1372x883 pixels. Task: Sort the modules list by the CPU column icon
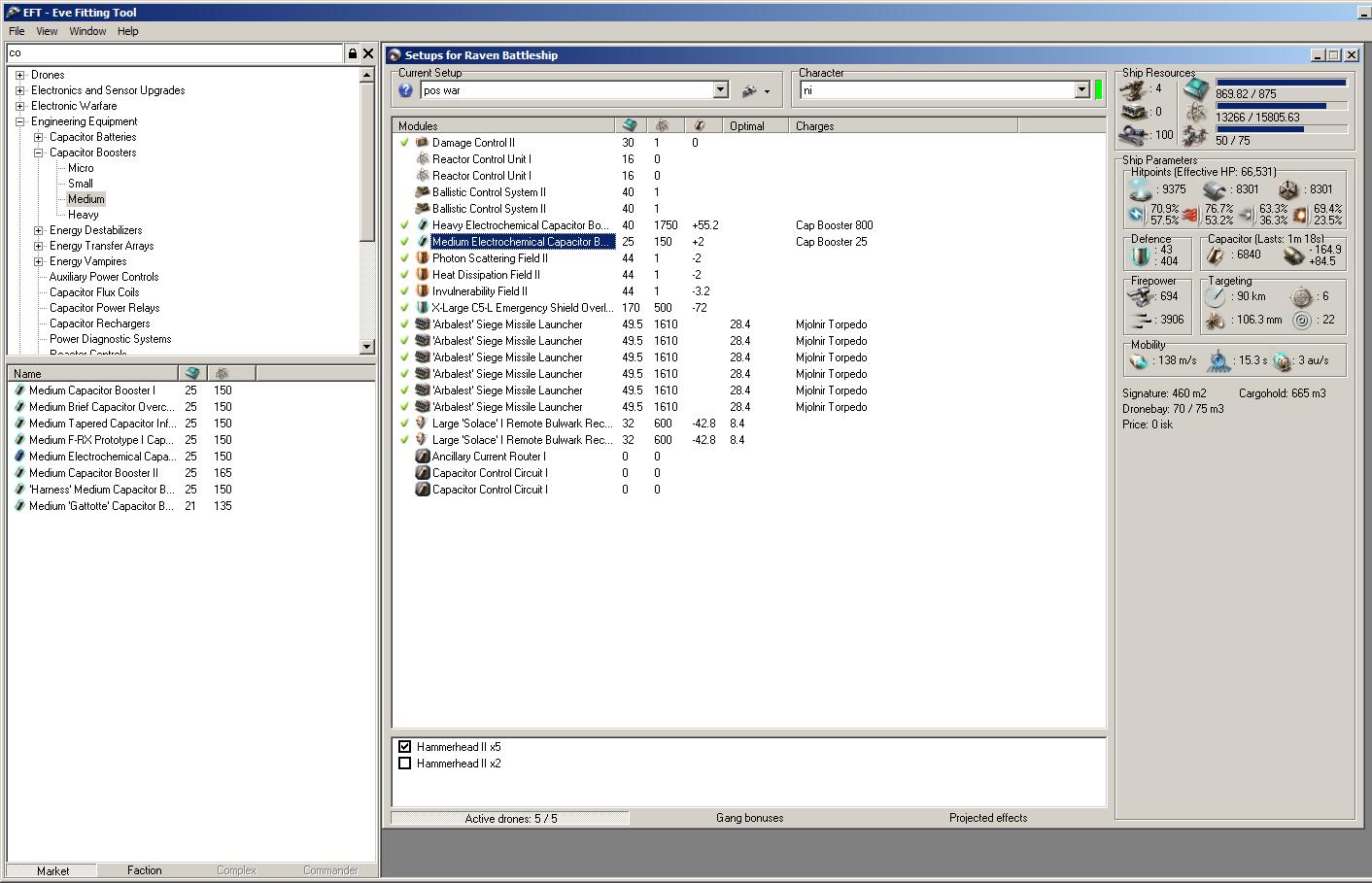pyautogui.click(x=630, y=125)
